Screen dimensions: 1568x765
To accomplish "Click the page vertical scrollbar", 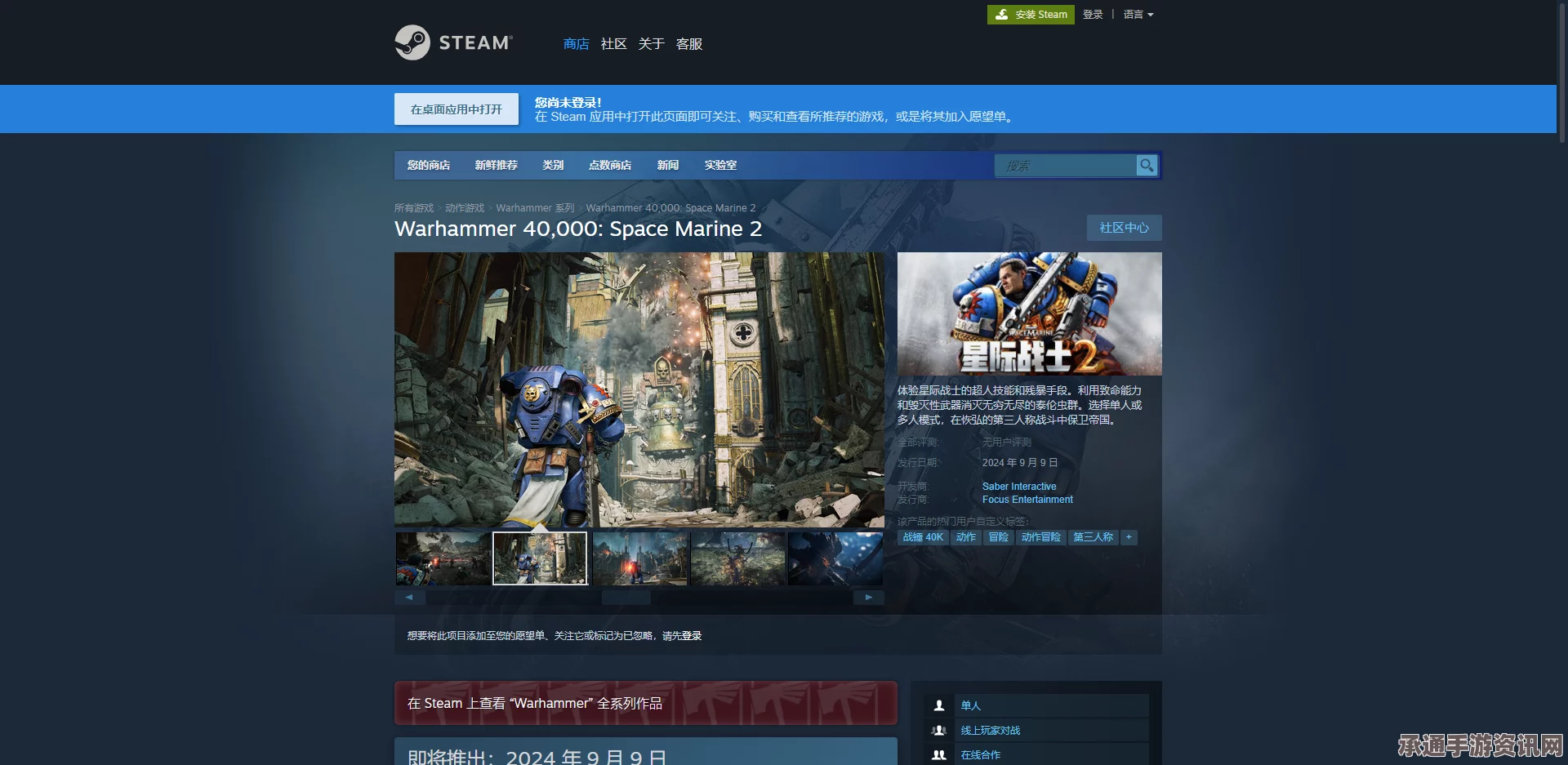I will 1562,73.
